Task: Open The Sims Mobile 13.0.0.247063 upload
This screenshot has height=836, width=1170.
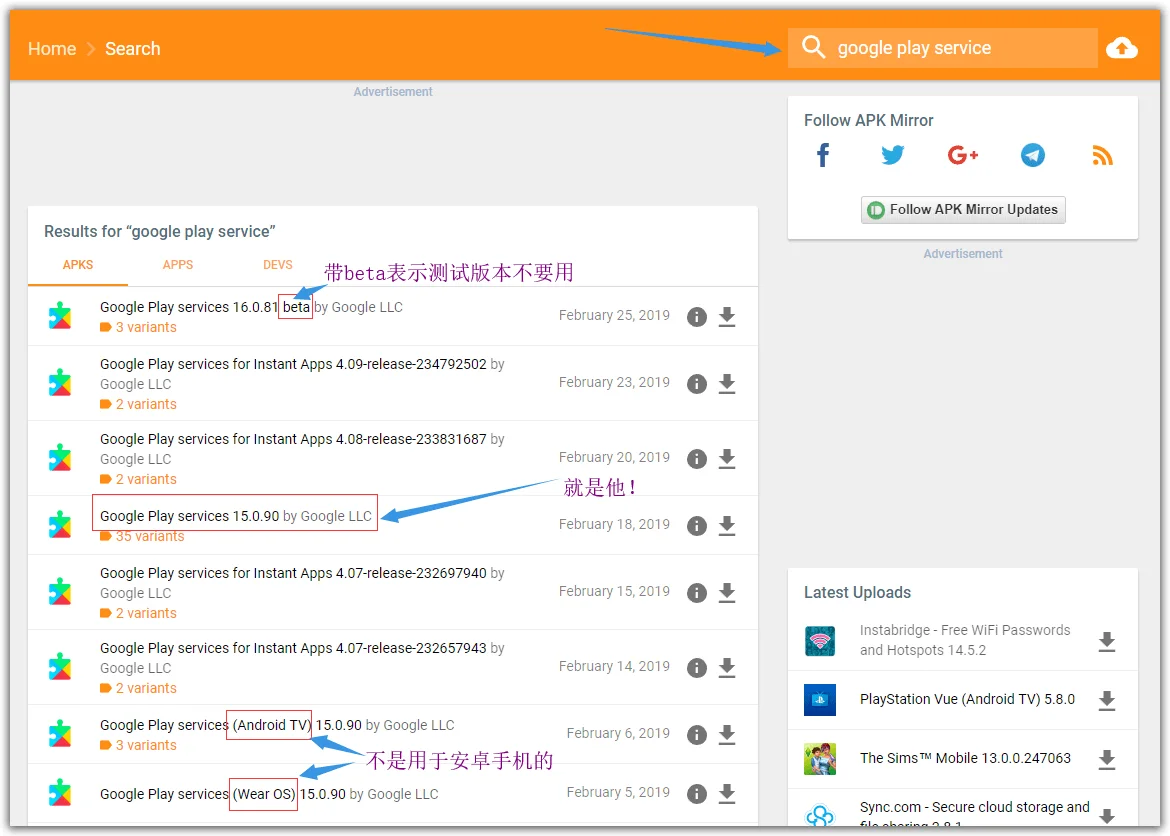Action: tap(965, 758)
